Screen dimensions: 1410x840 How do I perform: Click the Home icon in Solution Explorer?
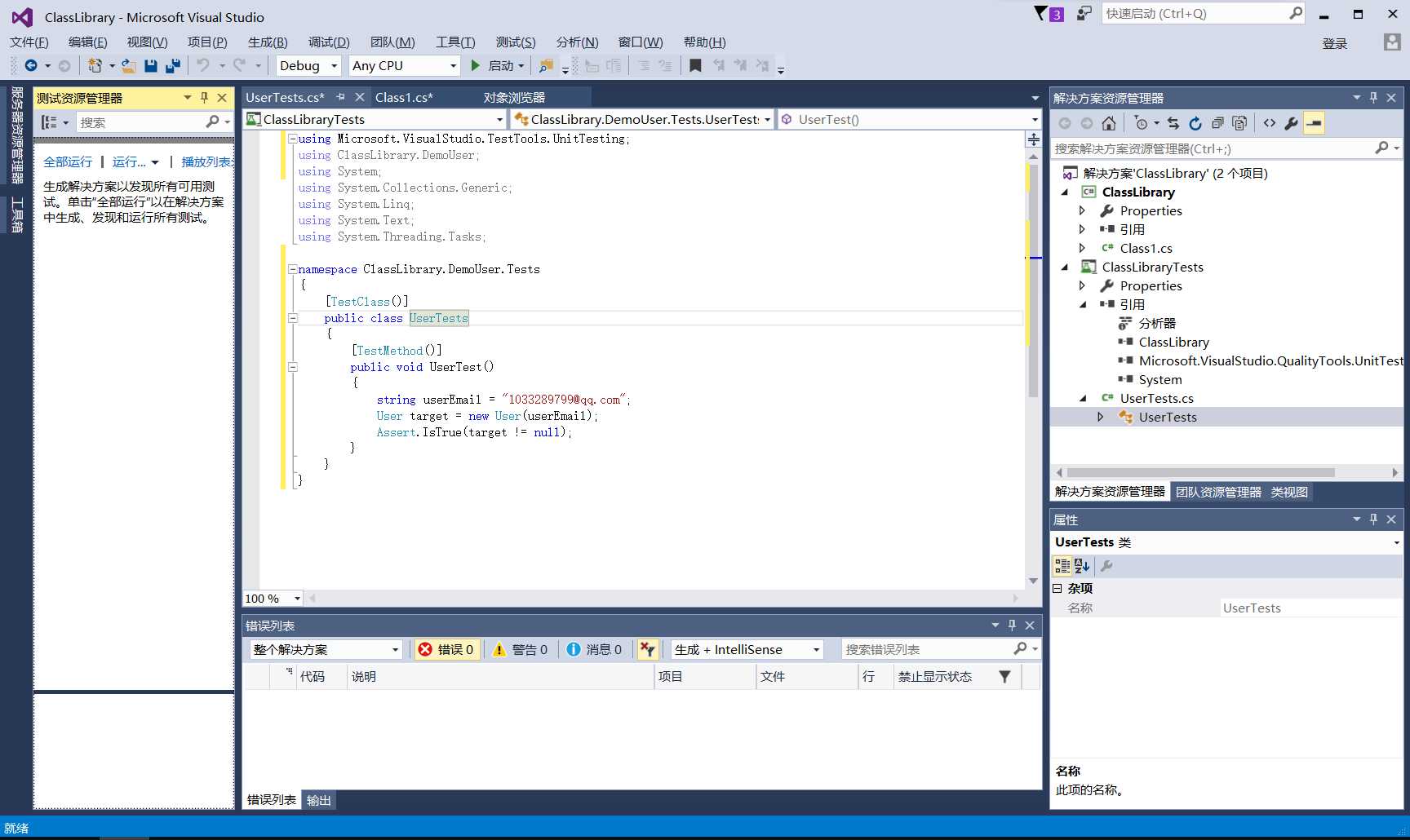coord(1108,123)
